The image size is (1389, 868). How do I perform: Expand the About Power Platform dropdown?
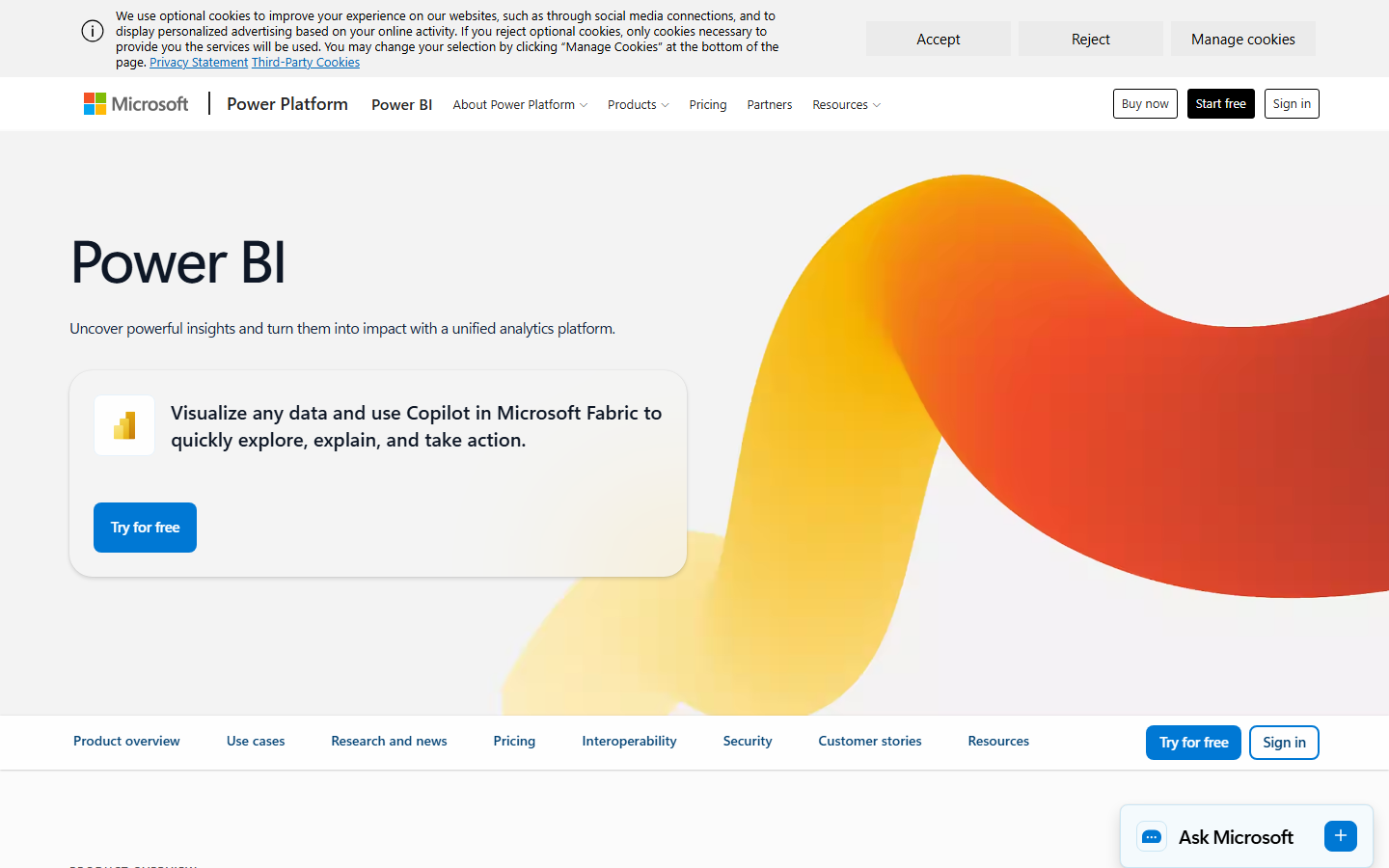click(520, 105)
